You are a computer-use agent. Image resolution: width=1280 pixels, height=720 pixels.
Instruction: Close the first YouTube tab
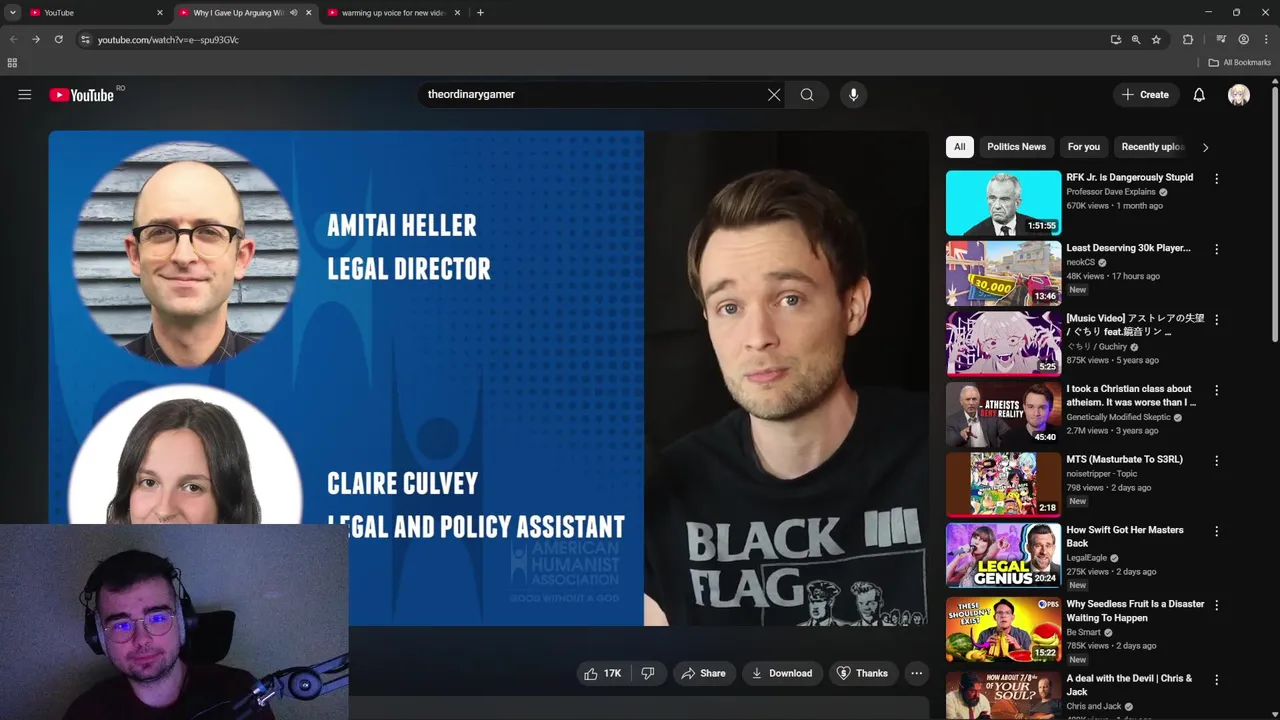click(x=160, y=13)
